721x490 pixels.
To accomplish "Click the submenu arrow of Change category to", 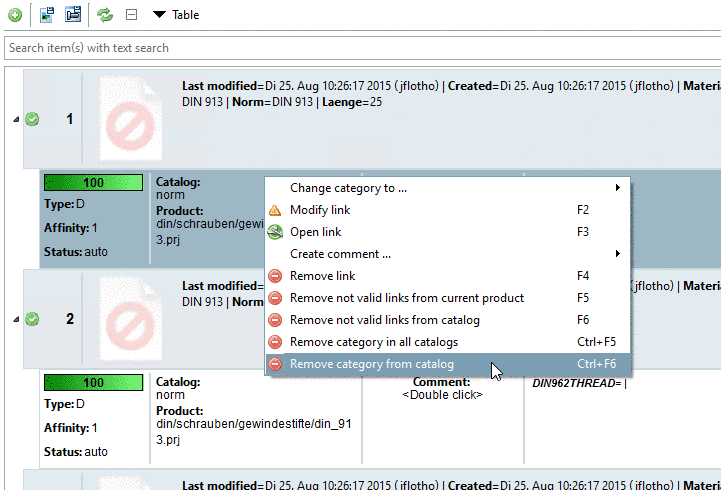I will [618, 188].
